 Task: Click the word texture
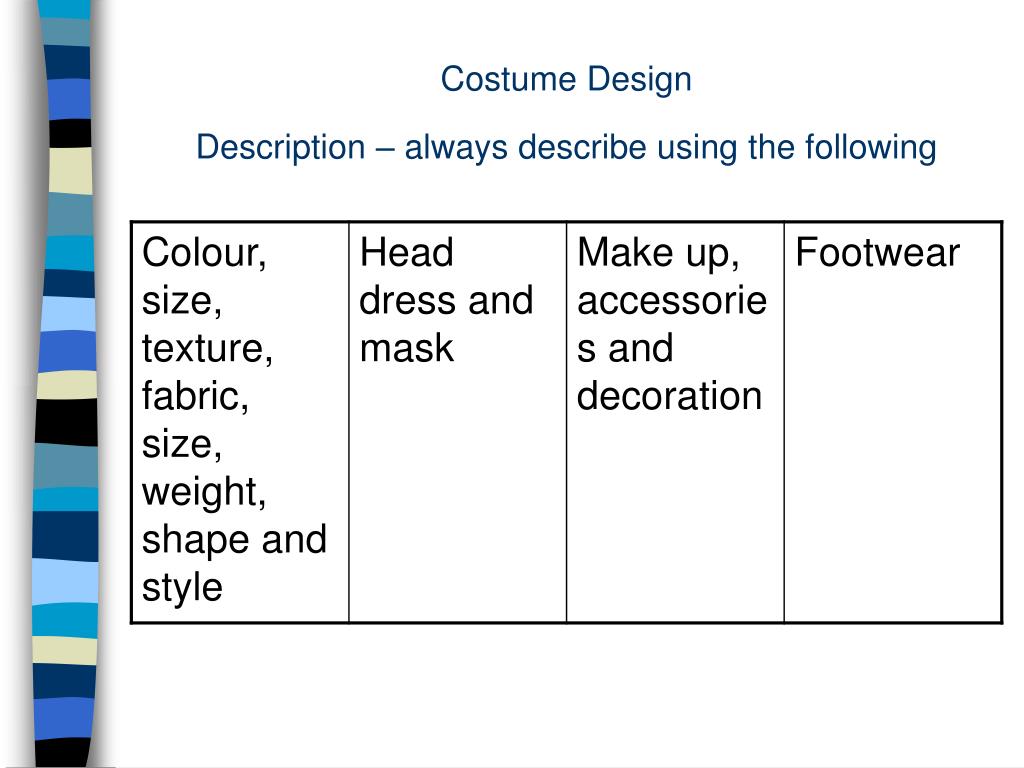[207, 349]
